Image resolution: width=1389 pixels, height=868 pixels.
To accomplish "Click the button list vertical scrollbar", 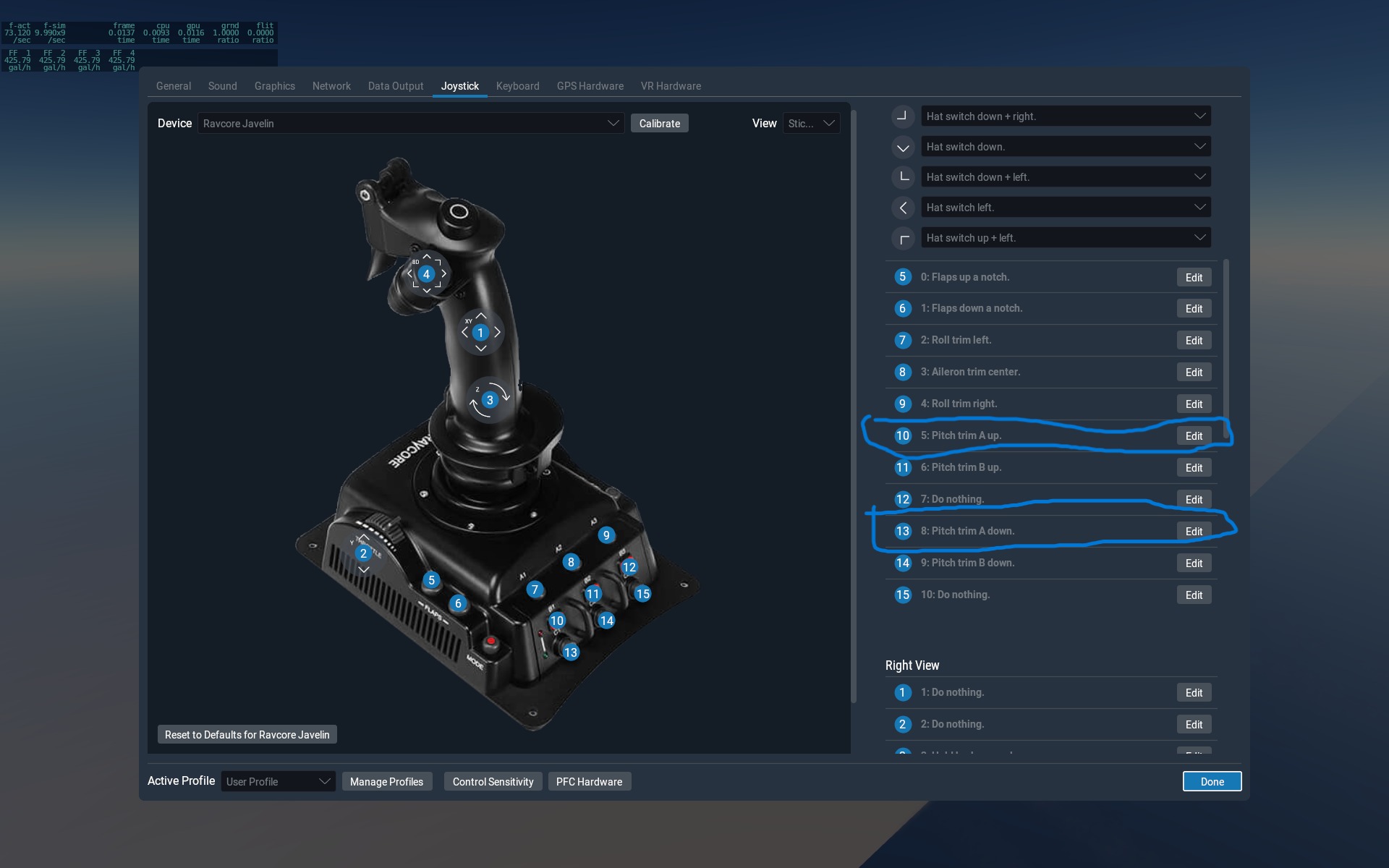I will [1226, 347].
